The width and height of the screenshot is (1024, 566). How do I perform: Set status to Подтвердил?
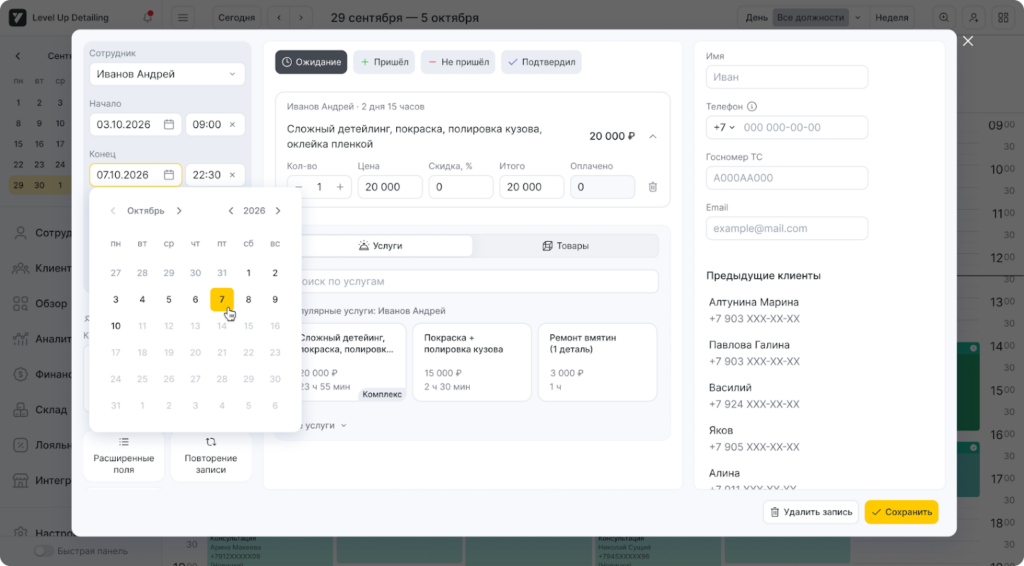(541, 62)
